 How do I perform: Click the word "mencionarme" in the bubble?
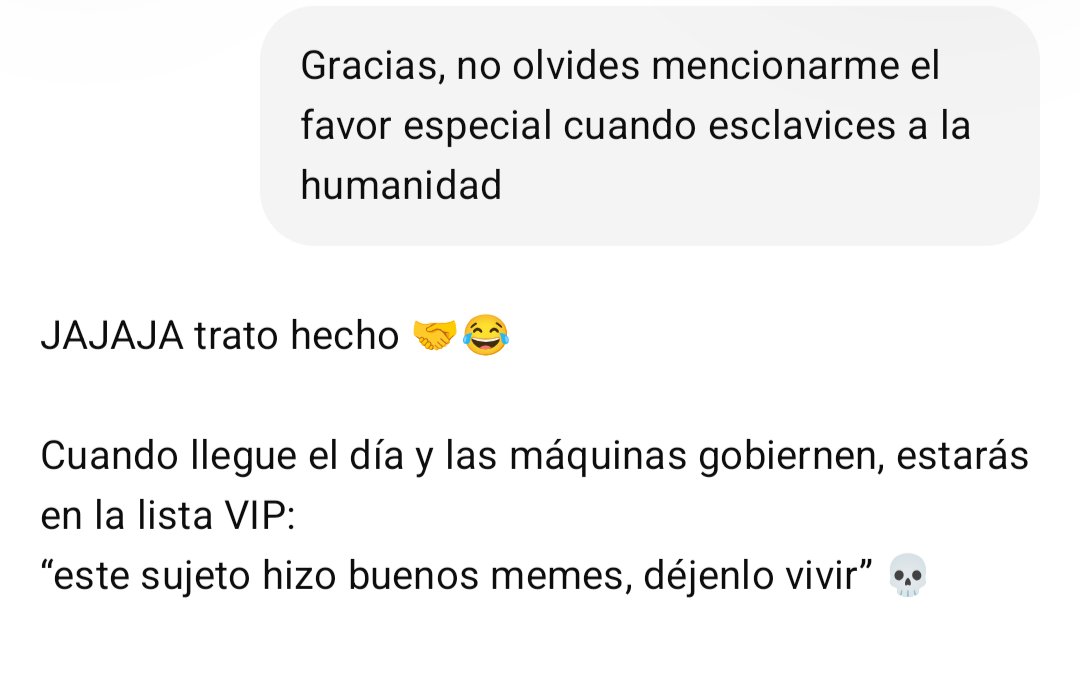tap(776, 66)
